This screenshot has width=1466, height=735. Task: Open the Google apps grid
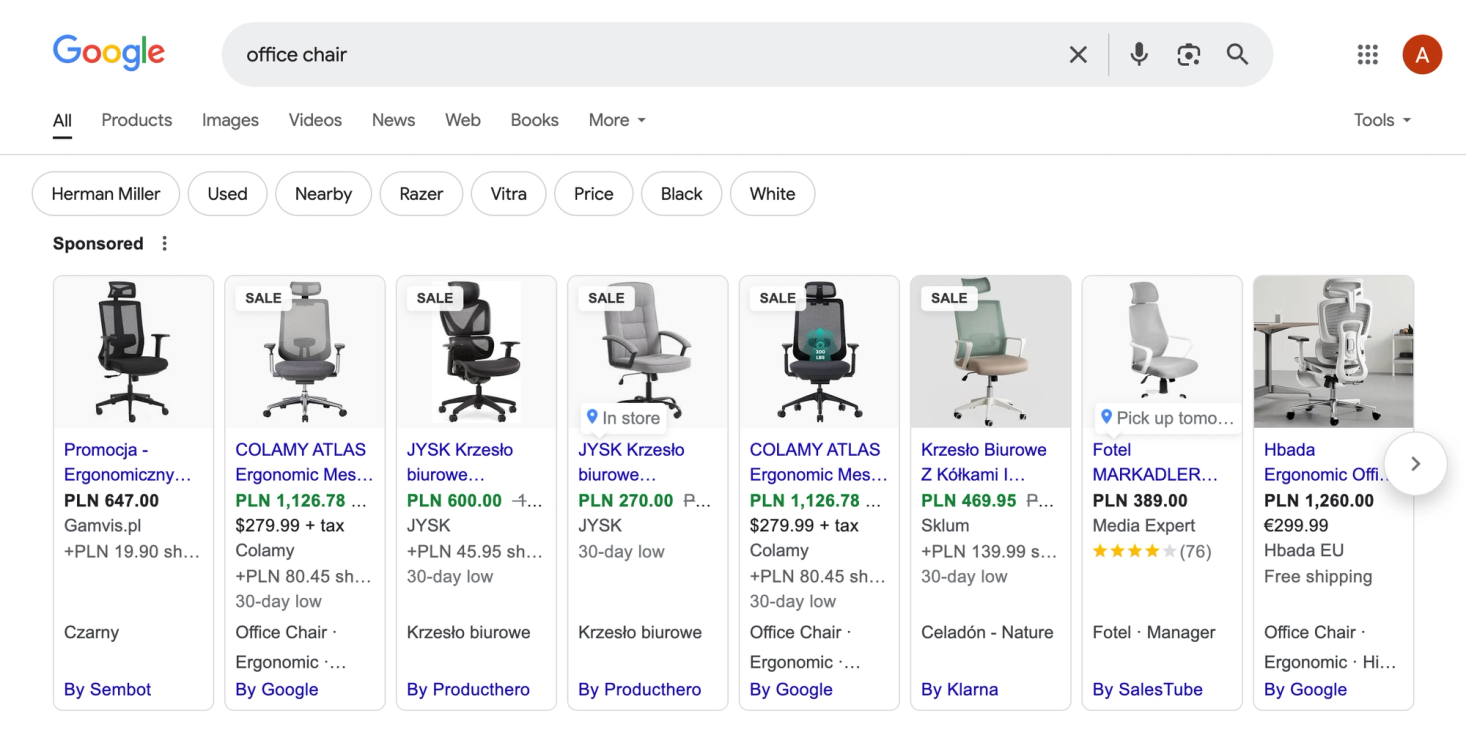[x=1368, y=55]
